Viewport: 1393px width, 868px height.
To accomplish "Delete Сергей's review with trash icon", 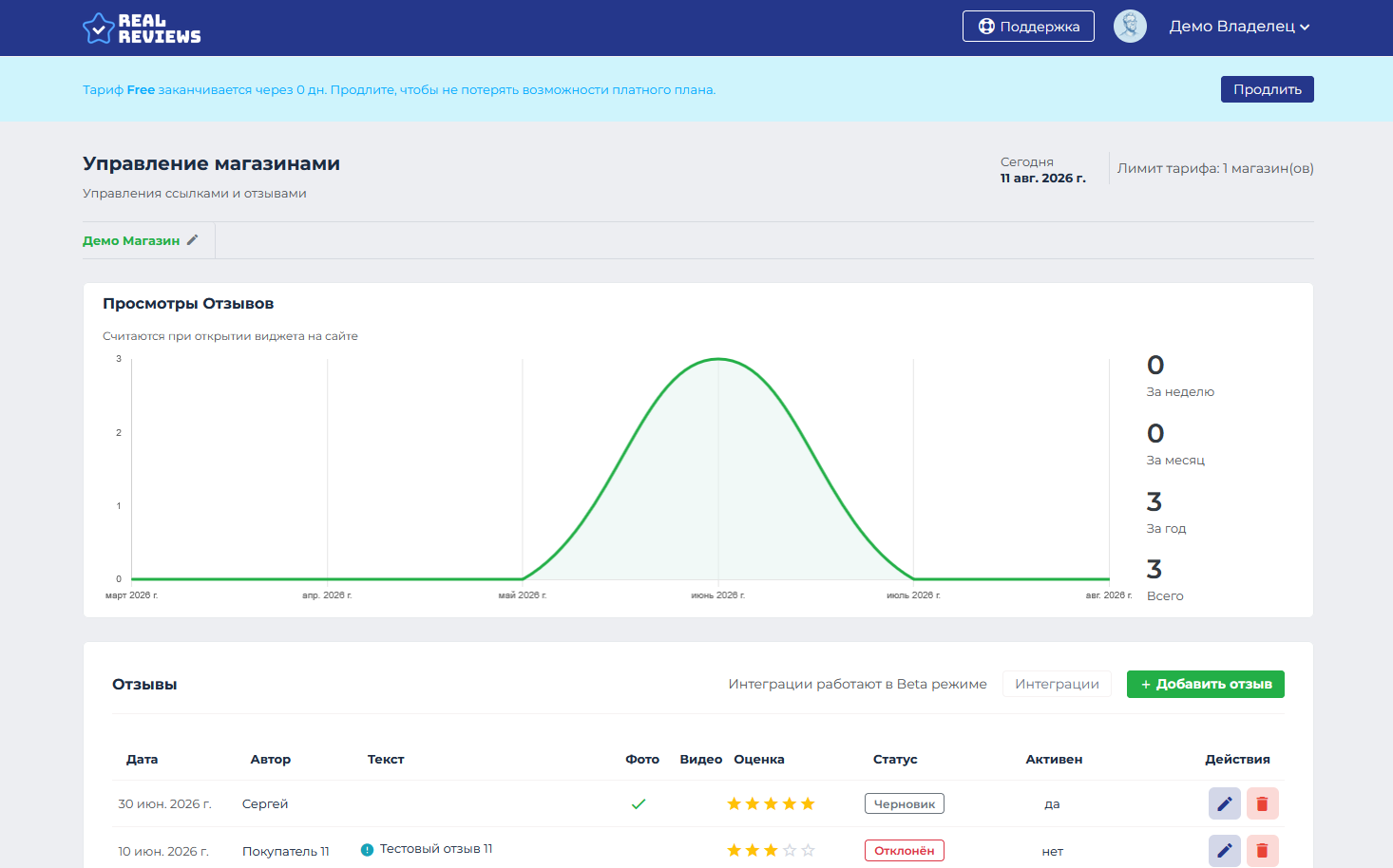I will click(x=1262, y=803).
